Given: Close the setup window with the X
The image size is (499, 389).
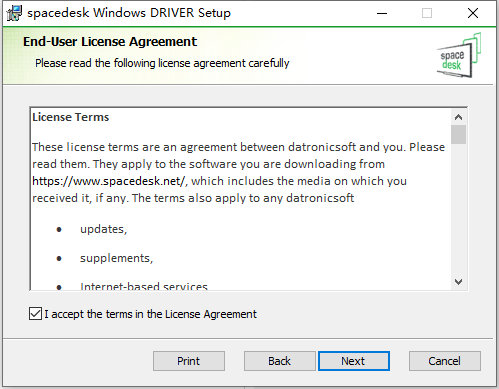Looking at the screenshot, I should click(473, 13).
